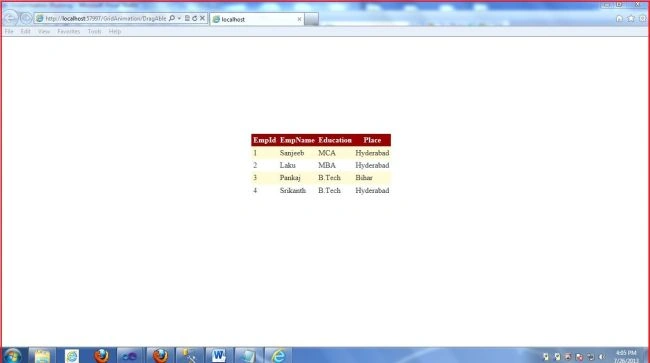Open the Home page icon
Image resolution: width=650 pixels, height=363 pixels.
619,19
